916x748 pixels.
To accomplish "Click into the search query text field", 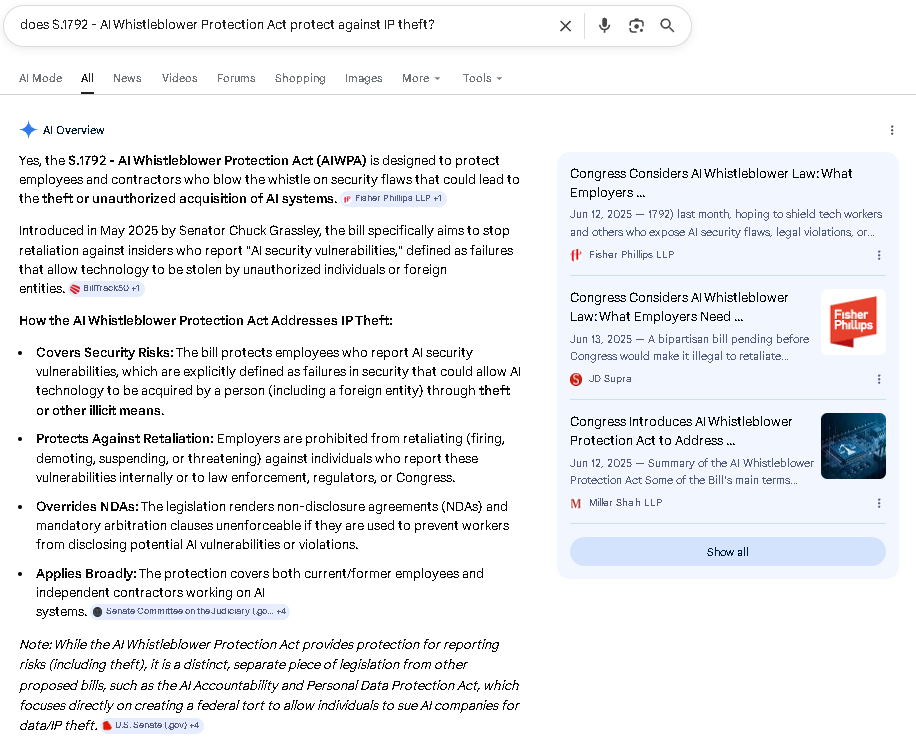I will pos(280,25).
